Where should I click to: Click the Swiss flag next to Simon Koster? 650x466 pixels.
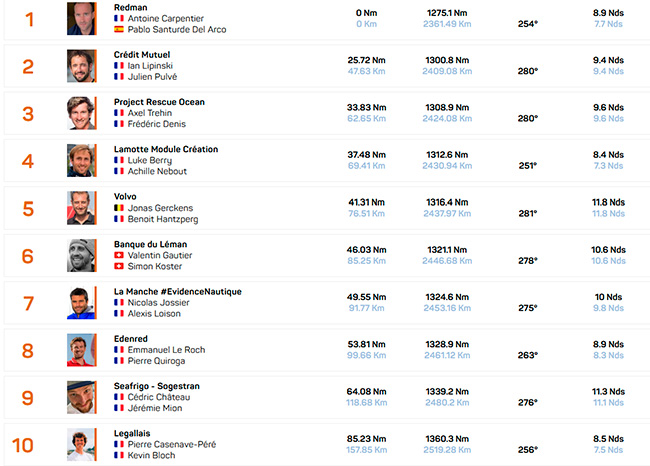tap(119, 266)
